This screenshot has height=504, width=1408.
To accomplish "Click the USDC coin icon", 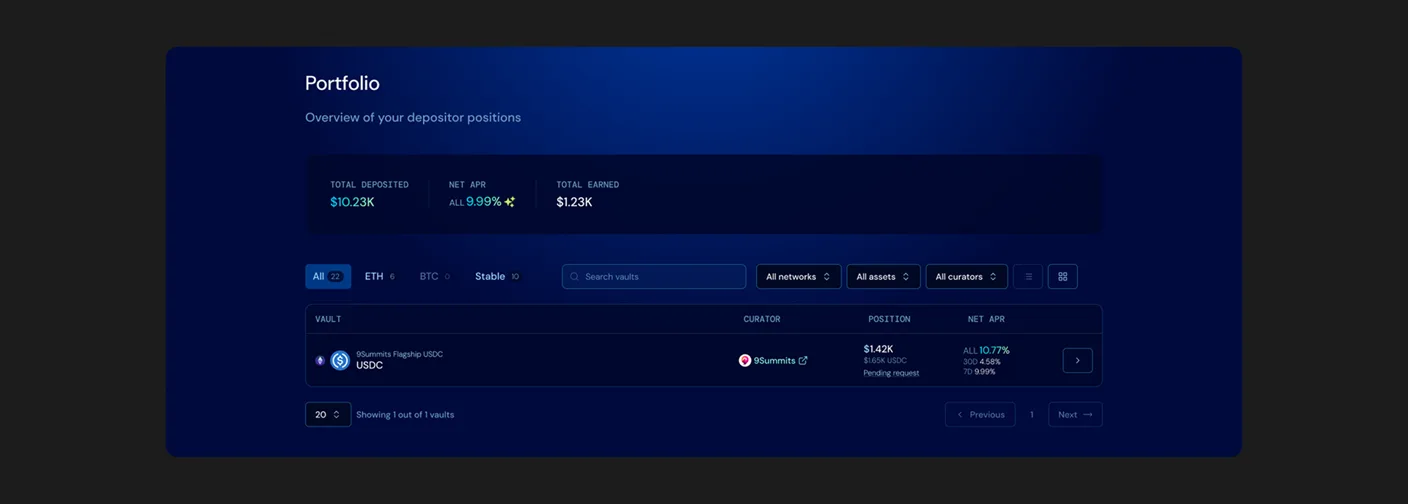I will [x=340, y=360].
